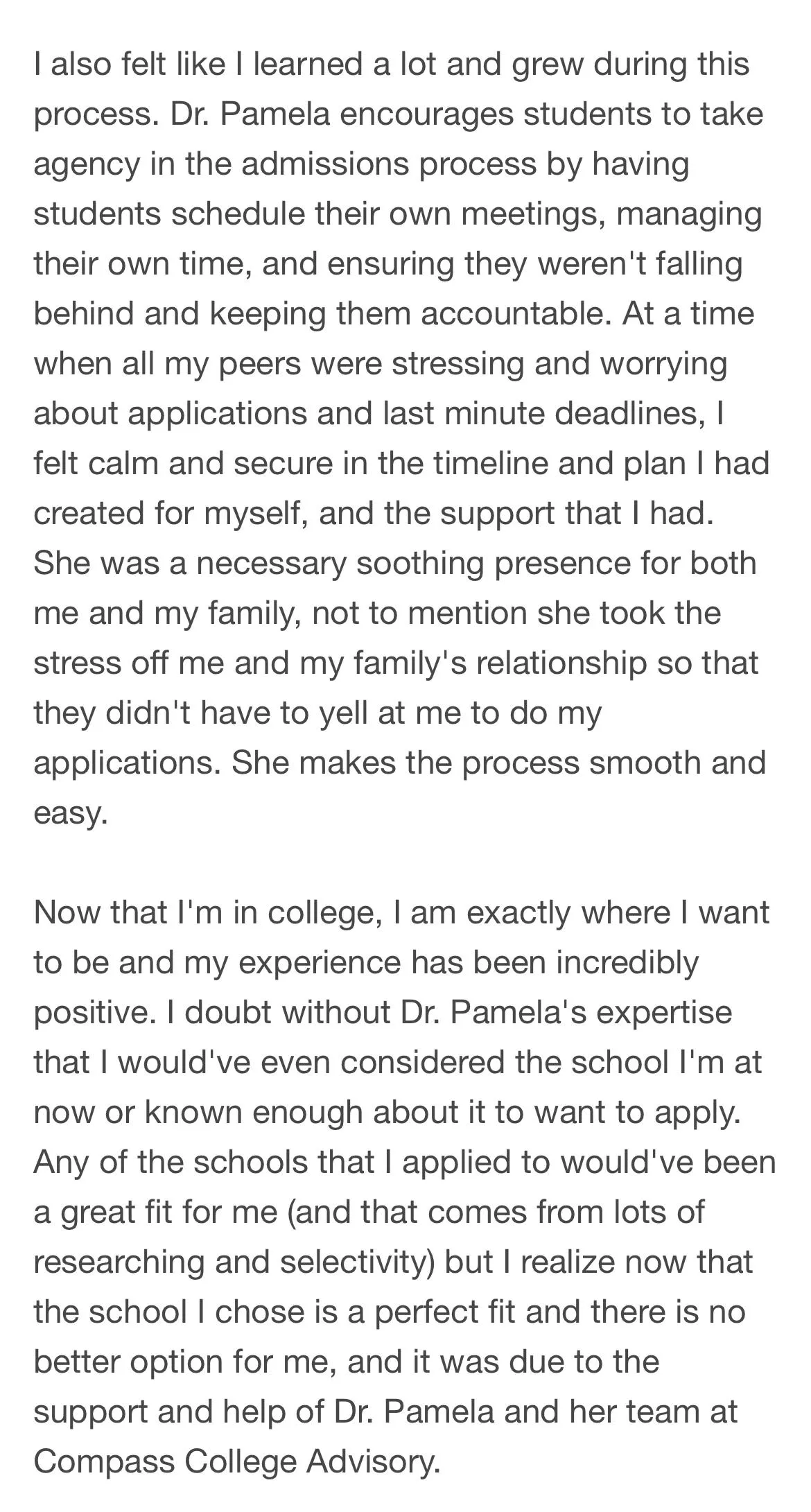Viewport: 811px width, 1512px height.
Task: Click the phrase "known enough"
Action: point(253,1112)
